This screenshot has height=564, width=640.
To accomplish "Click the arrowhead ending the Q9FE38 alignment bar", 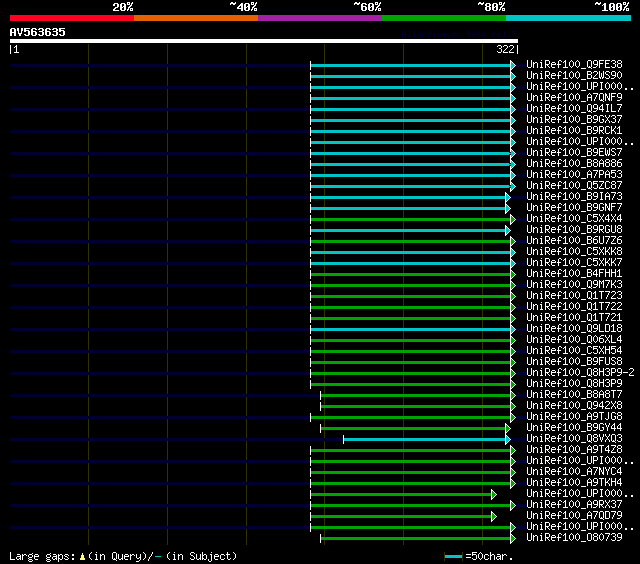I will click(513, 64).
